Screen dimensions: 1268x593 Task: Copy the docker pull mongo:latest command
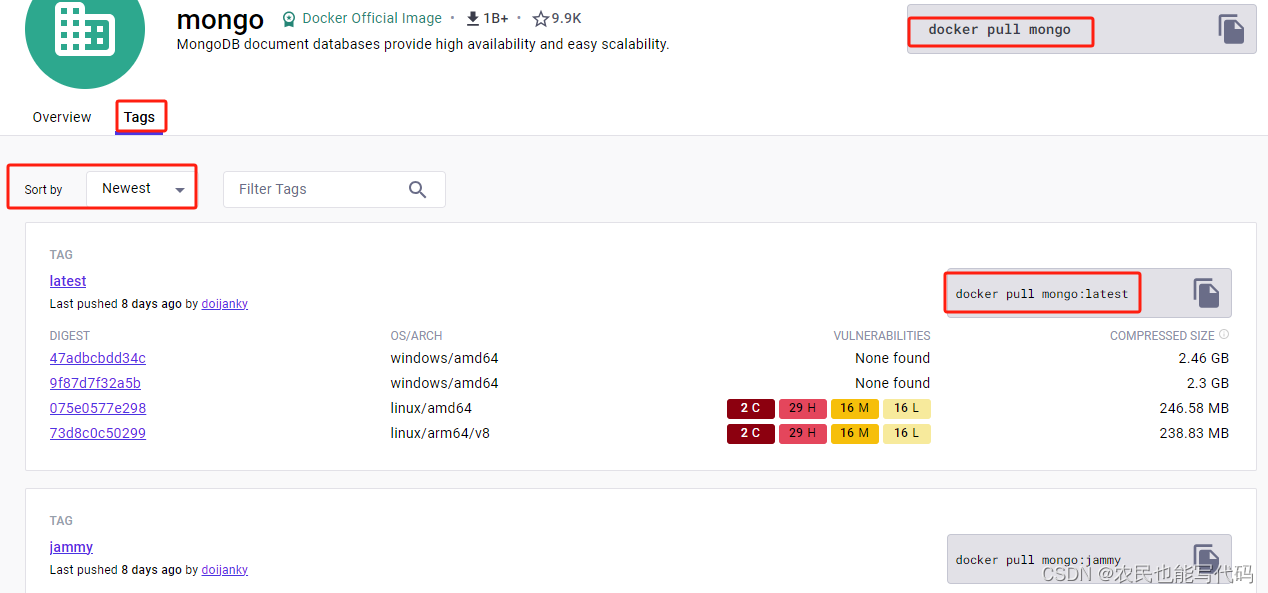tap(1206, 292)
